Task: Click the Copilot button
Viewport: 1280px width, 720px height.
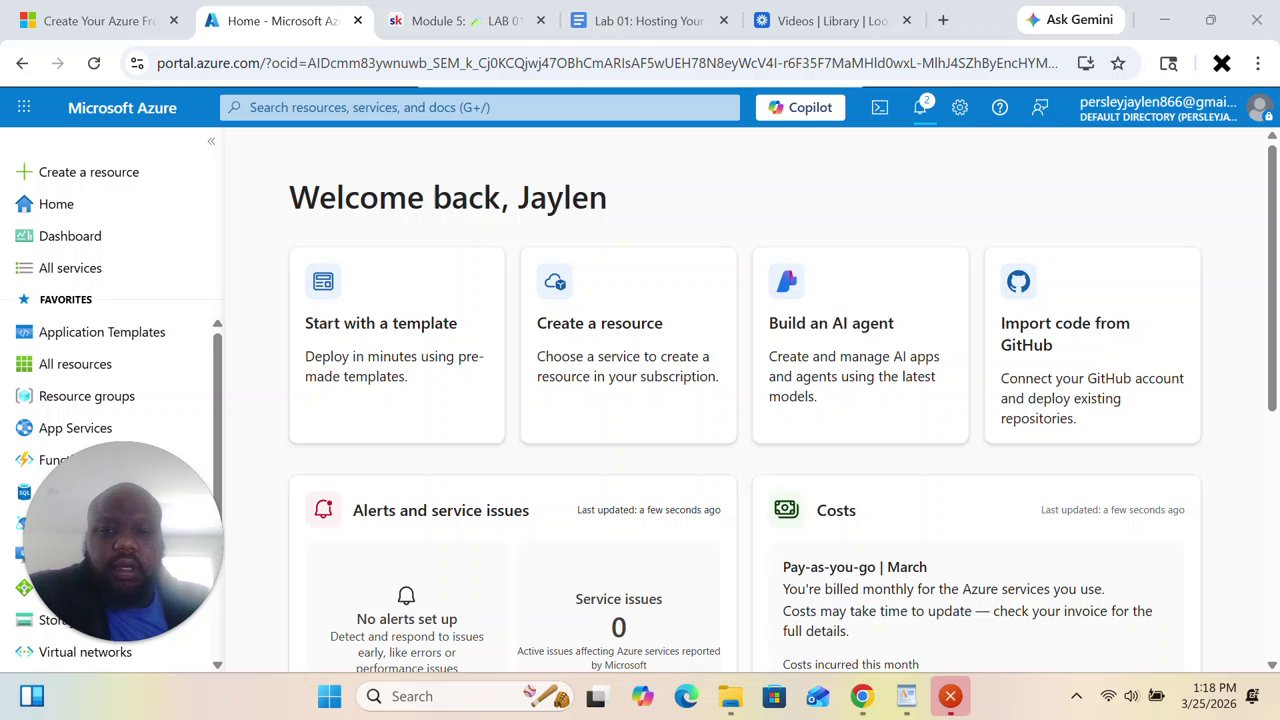Action: 800,107
